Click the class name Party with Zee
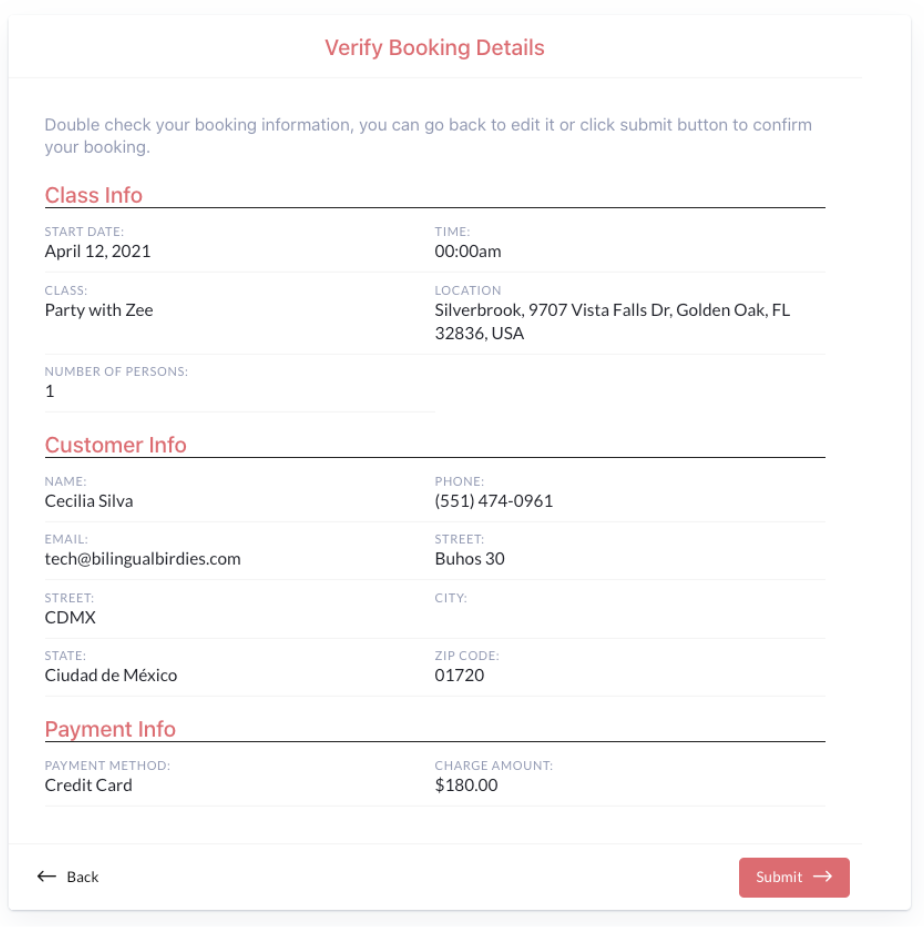Viewport: 924px width, 940px height. [x=99, y=310]
